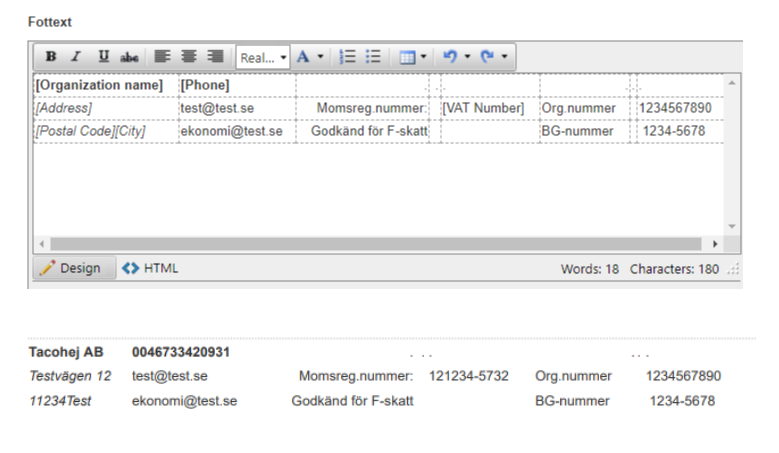Insert a bulleted list
The image size is (779, 453).
pyautogui.click(x=373, y=57)
